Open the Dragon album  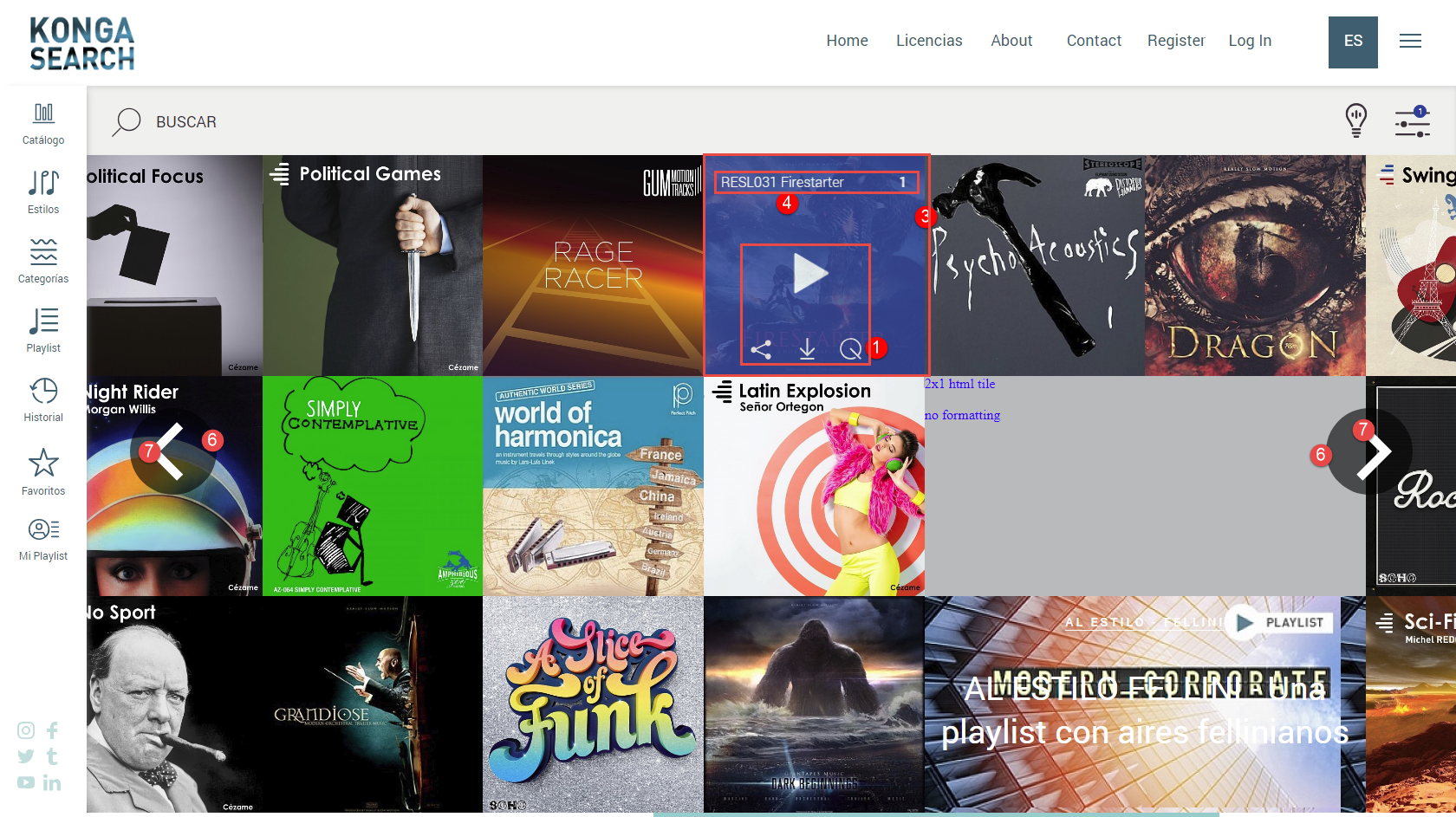1255,265
